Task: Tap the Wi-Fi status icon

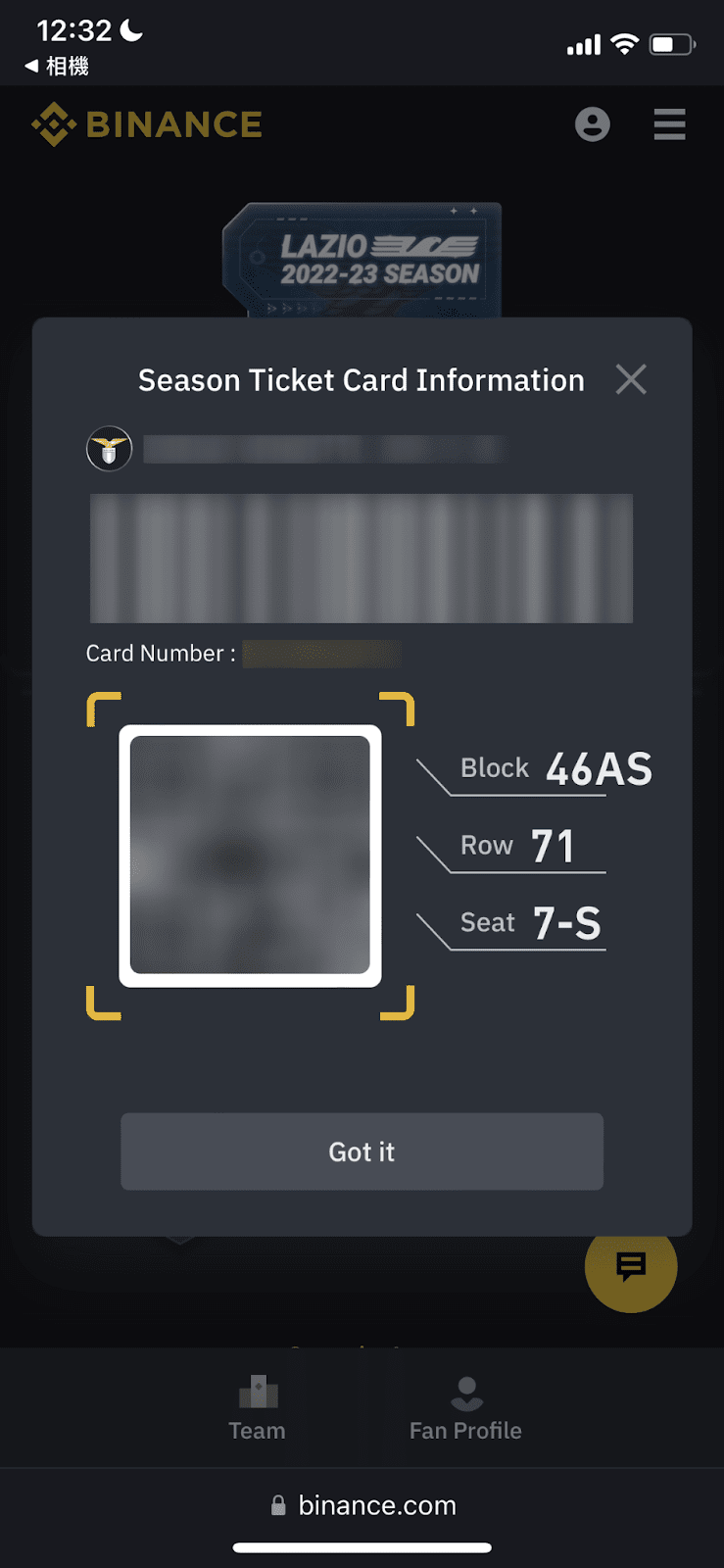Action: pyautogui.click(x=624, y=44)
